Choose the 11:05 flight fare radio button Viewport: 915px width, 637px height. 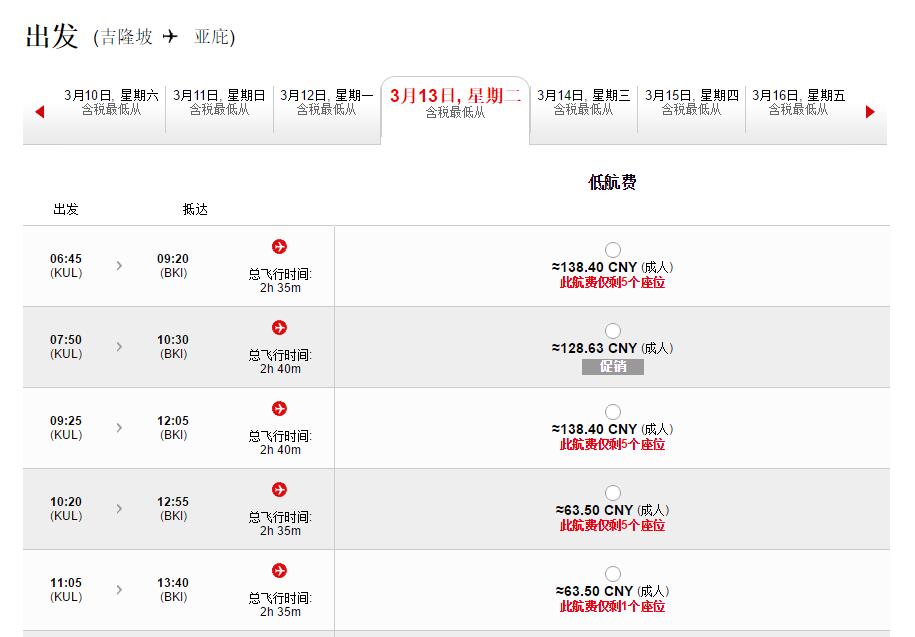(613, 574)
